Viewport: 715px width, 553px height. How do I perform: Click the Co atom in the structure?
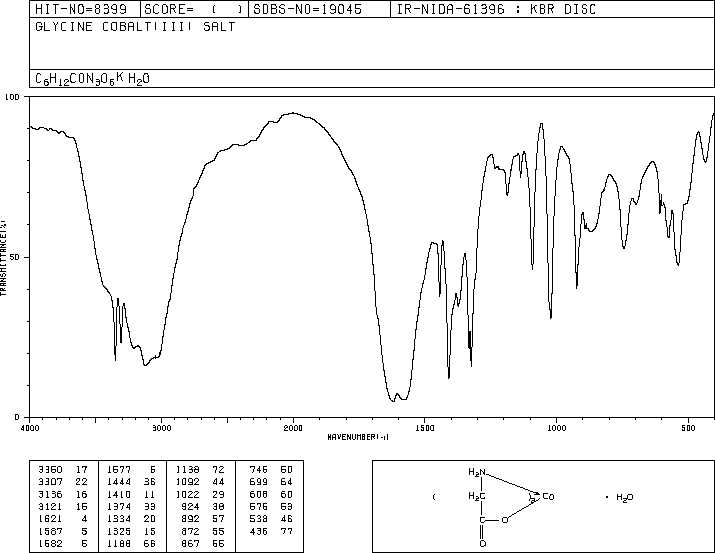point(548,496)
